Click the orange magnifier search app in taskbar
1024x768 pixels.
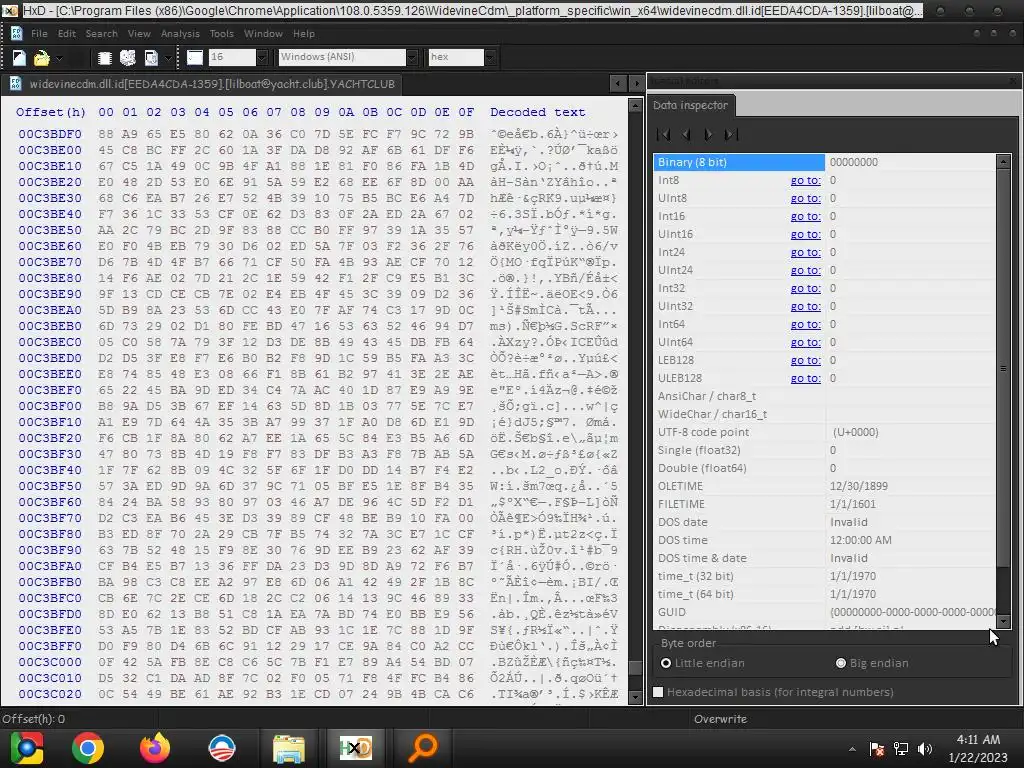point(422,748)
